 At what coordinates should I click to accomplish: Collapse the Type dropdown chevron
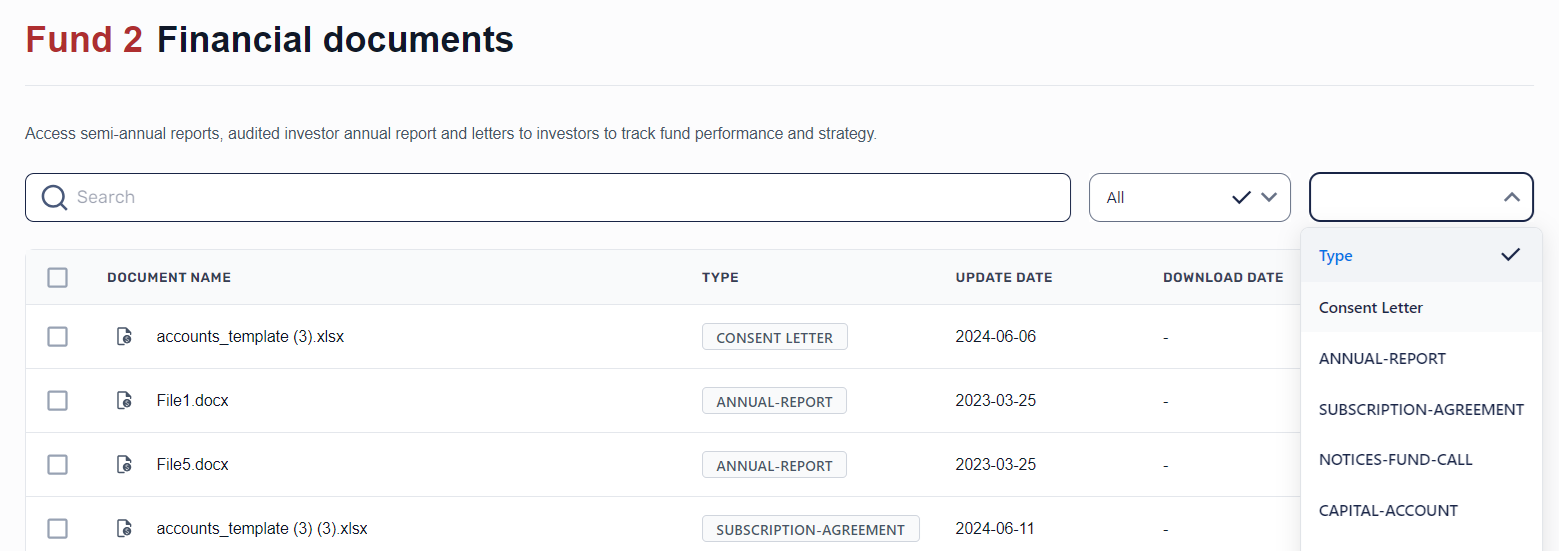click(1511, 198)
